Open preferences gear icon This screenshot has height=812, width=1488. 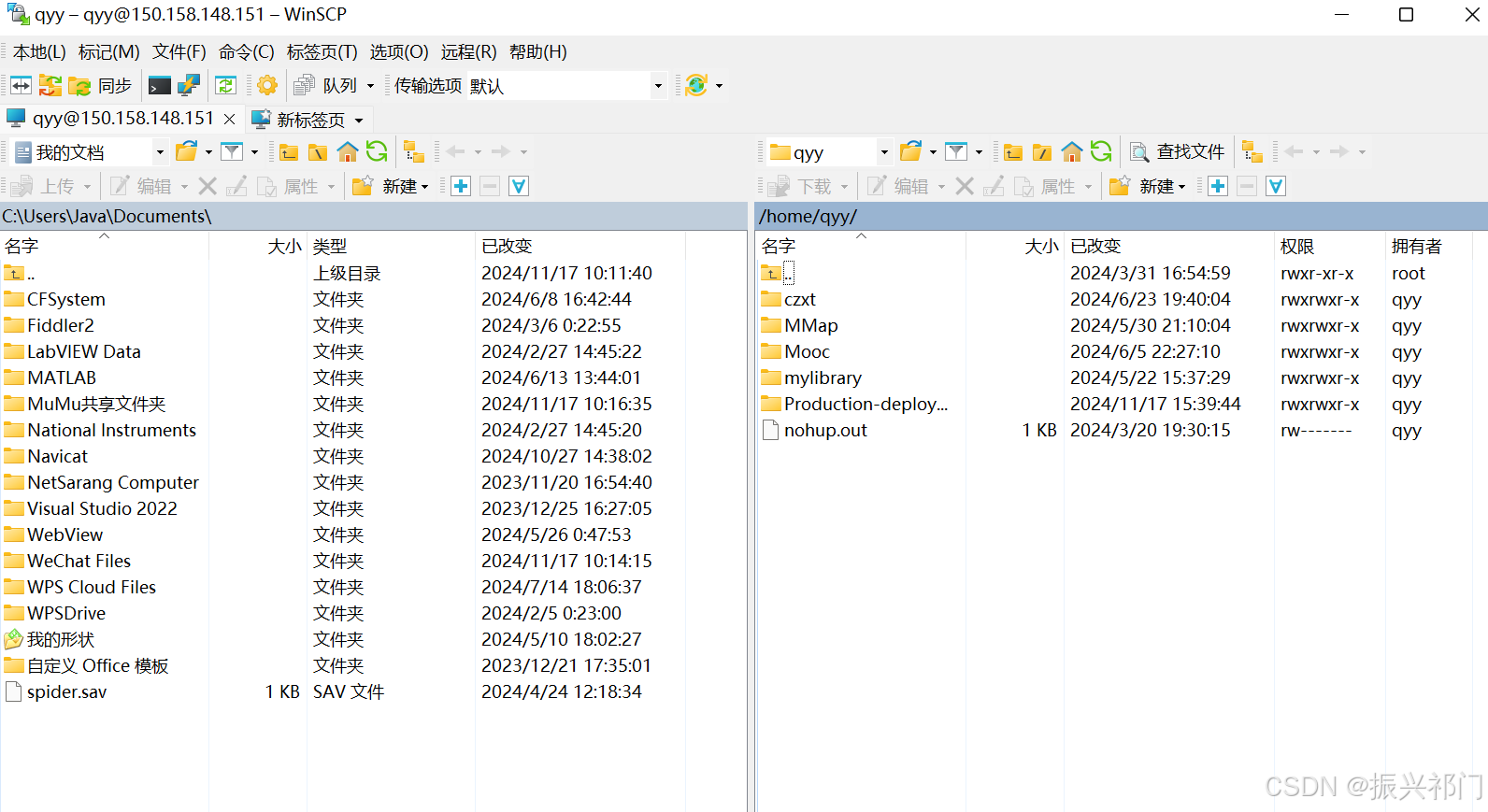267,86
